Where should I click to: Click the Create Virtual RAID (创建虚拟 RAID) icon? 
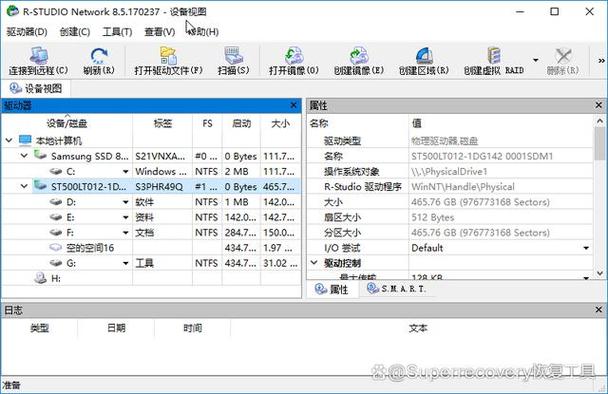tap(494, 56)
